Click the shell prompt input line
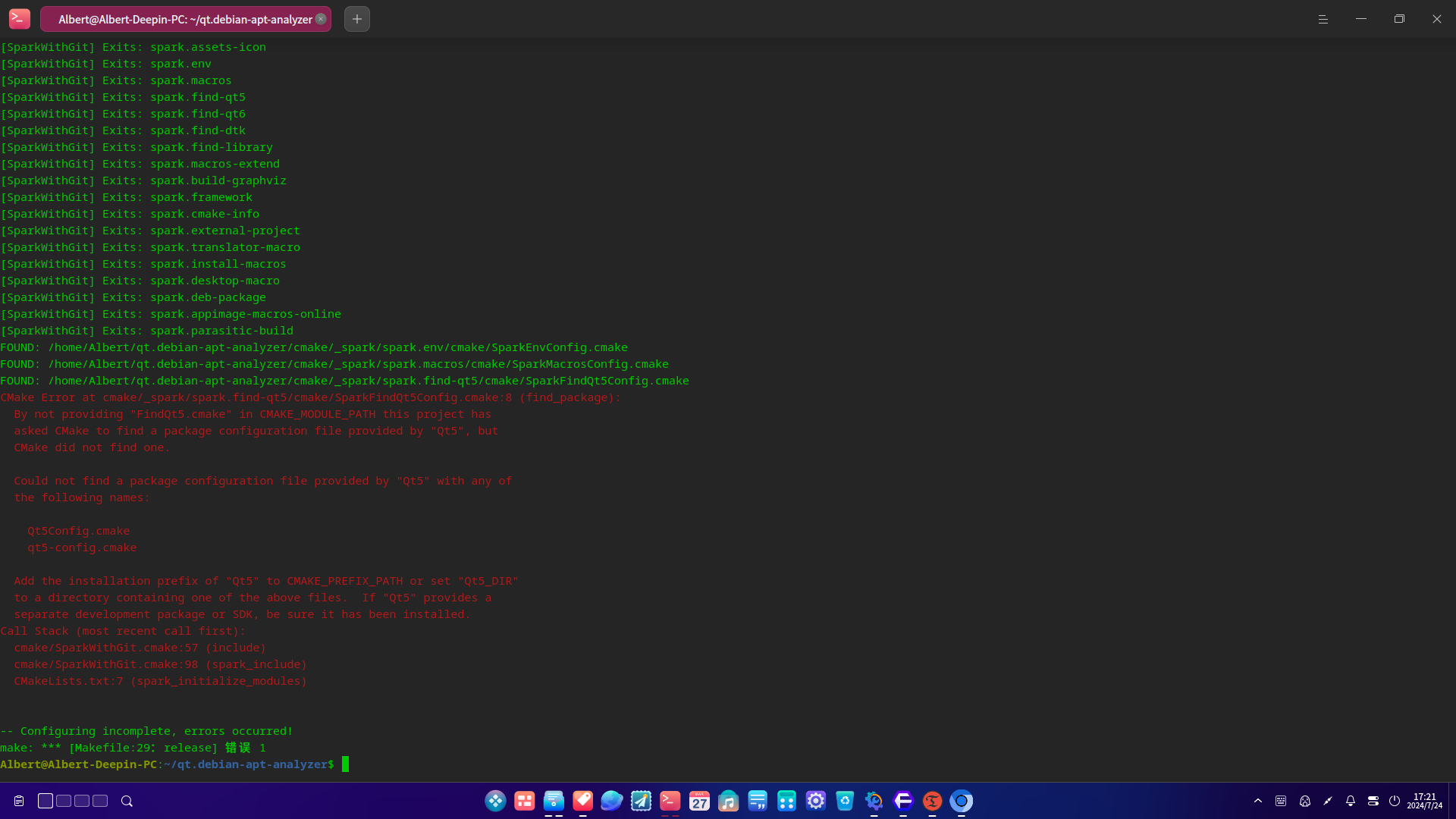 click(x=174, y=764)
